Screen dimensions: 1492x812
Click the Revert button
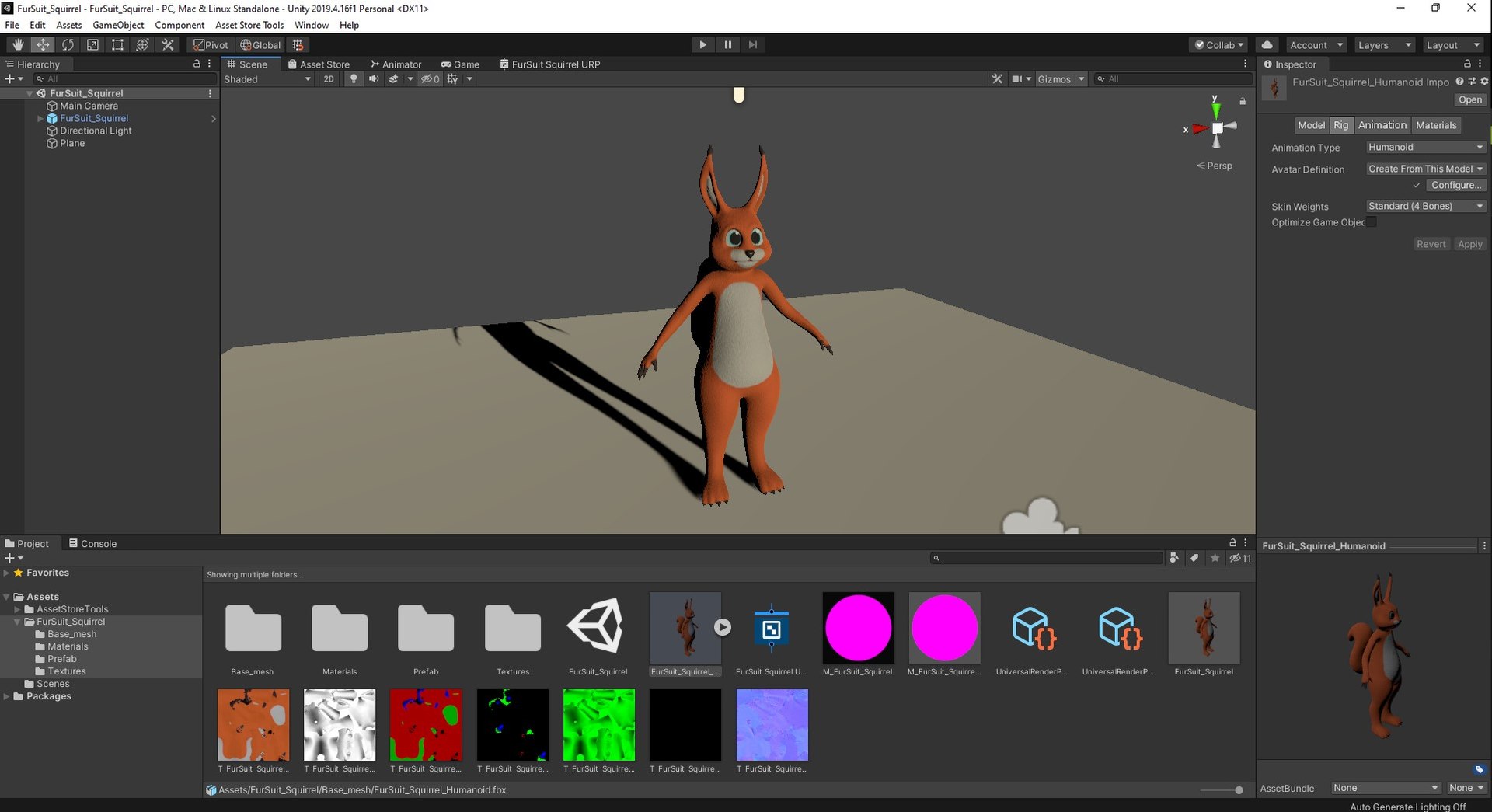point(1431,244)
